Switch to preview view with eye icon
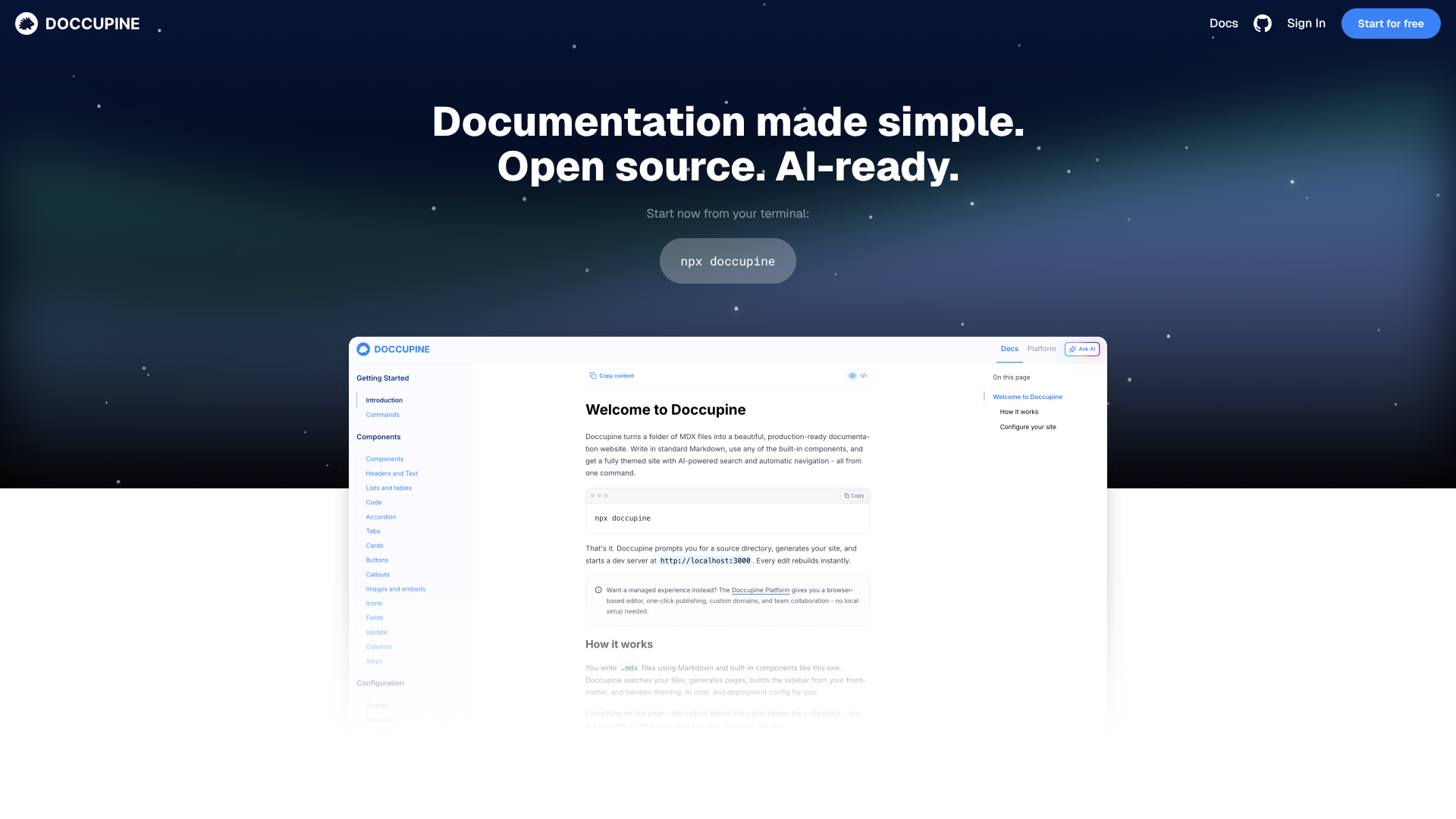The width and height of the screenshot is (1456, 819). point(852,376)
